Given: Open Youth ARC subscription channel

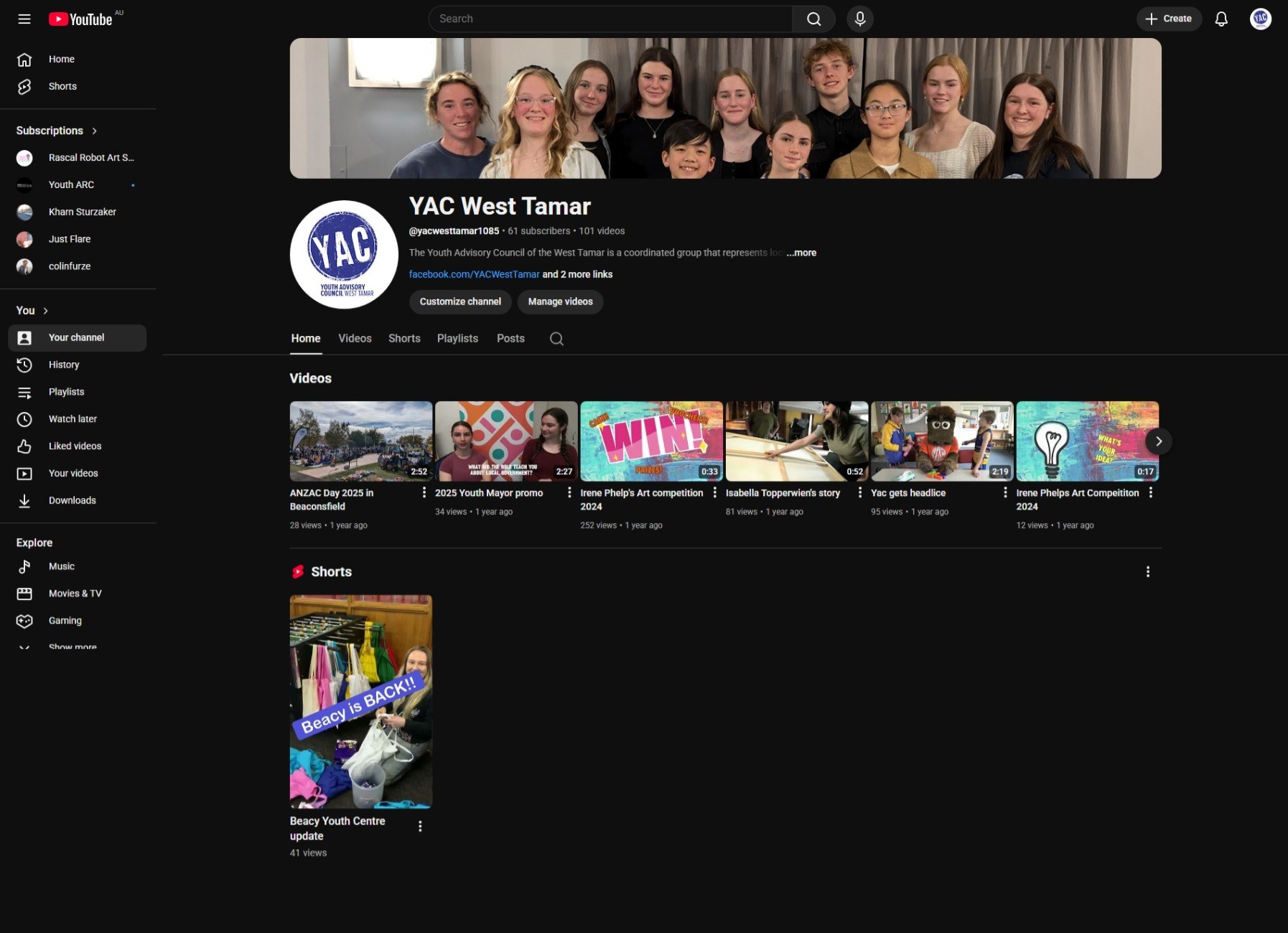Looking at the screenshot, I should click(x=78, y=185).
